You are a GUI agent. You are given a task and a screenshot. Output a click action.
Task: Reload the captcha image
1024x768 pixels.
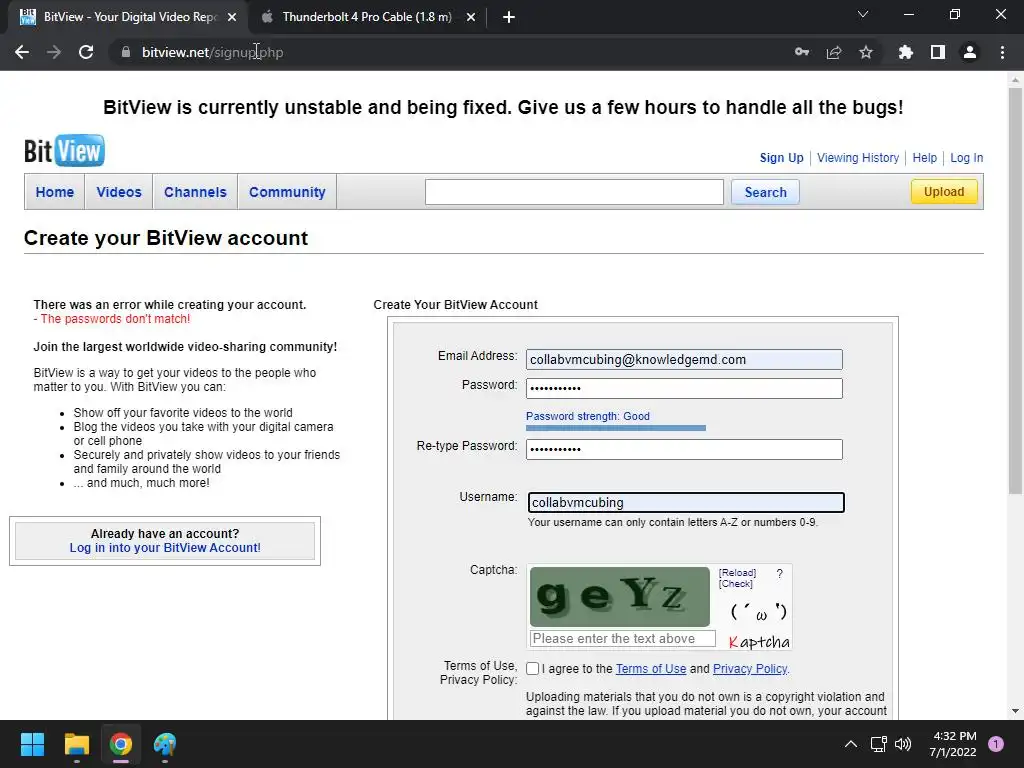[x=737, y=573]
